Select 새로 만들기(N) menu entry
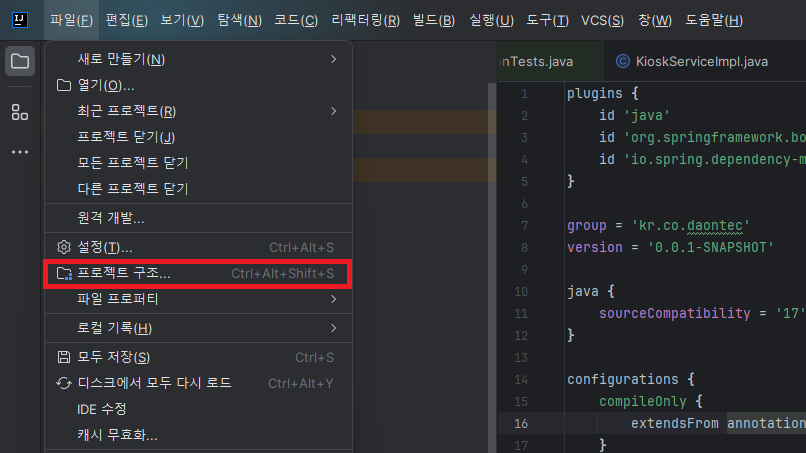806x453 pixels. point(198,59)
